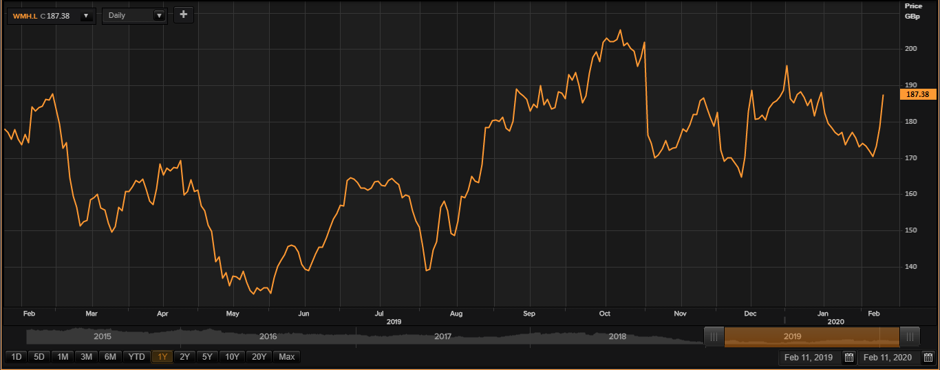Add a comparison with the plus button
Viewport: 940px width, 370px height.
(x=183, y=15)
